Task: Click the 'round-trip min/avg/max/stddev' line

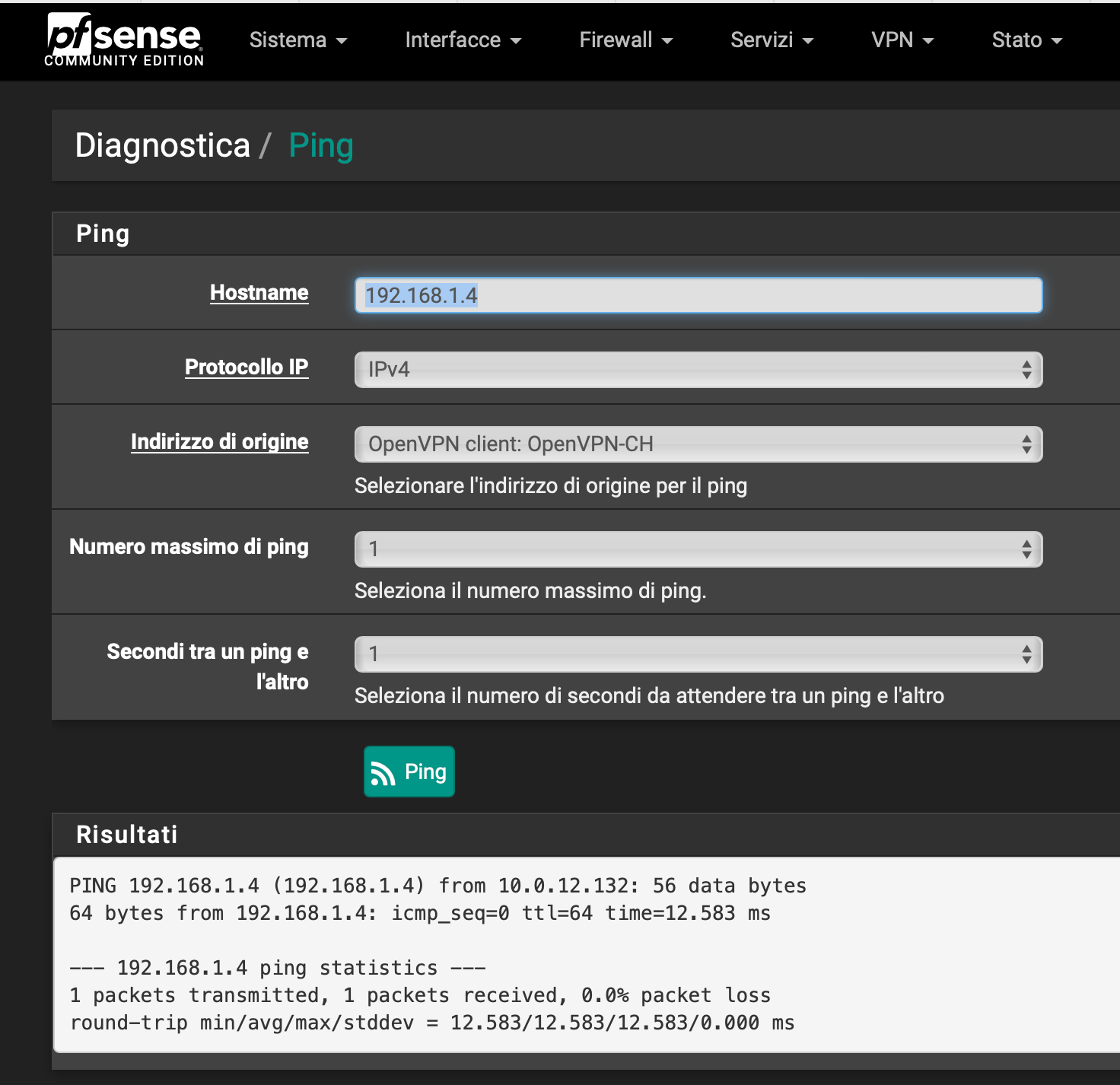Action: 432,1023
